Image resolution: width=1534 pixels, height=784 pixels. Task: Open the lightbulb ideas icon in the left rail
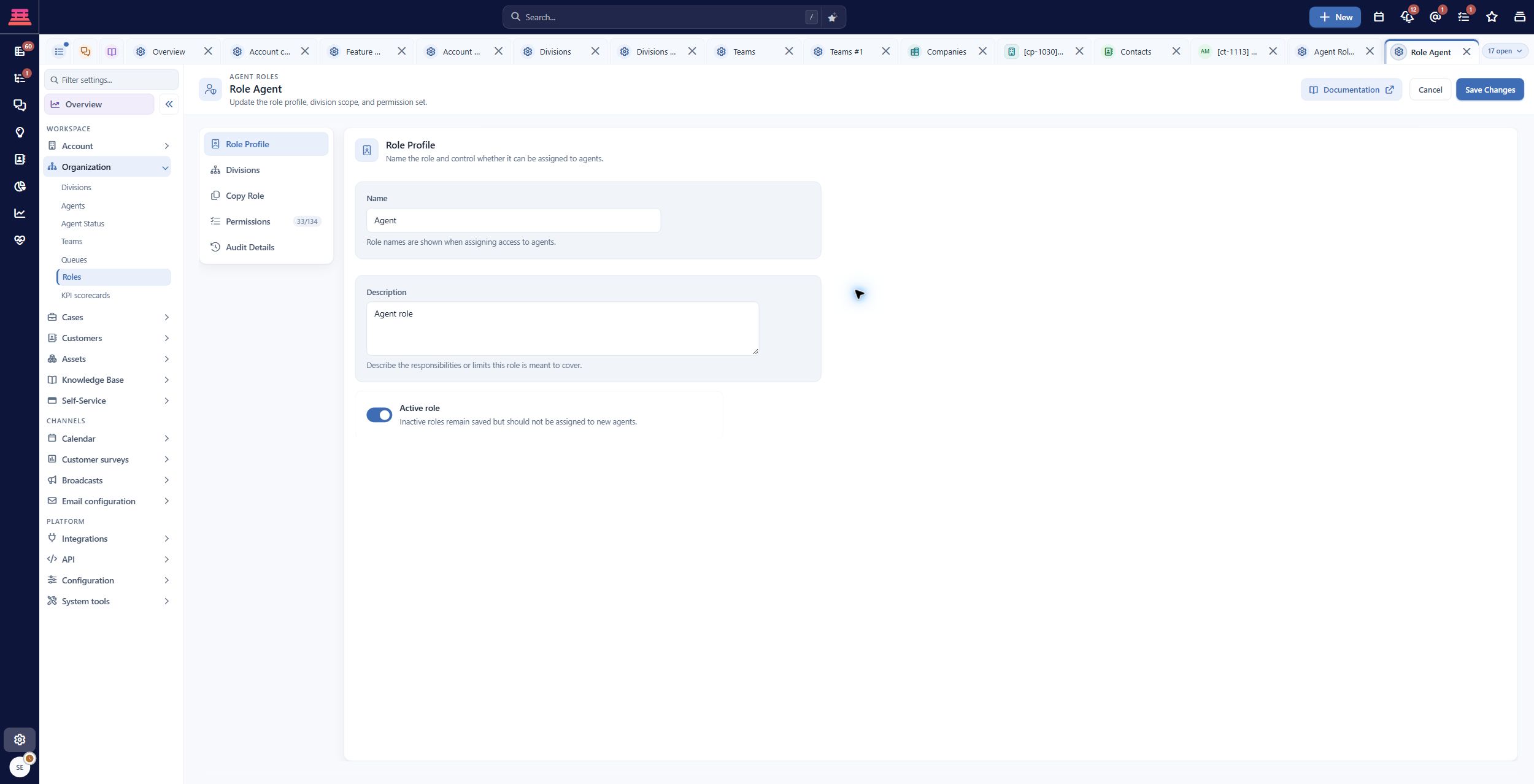(x=20, y=132)
